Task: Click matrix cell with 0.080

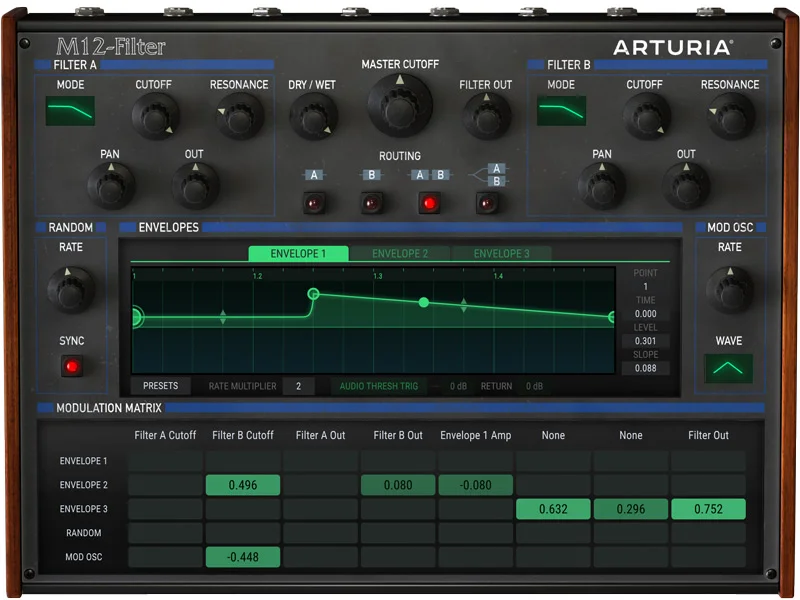Action: tap(398, 485)
